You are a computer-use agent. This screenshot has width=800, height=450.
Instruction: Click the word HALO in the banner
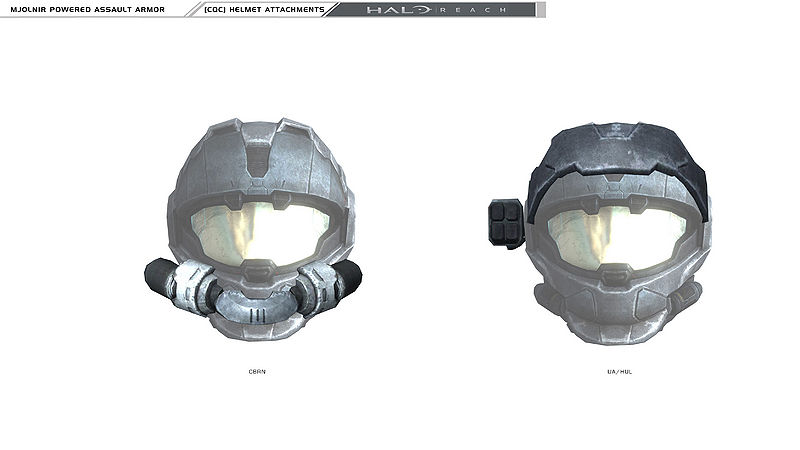pos(398,10)
